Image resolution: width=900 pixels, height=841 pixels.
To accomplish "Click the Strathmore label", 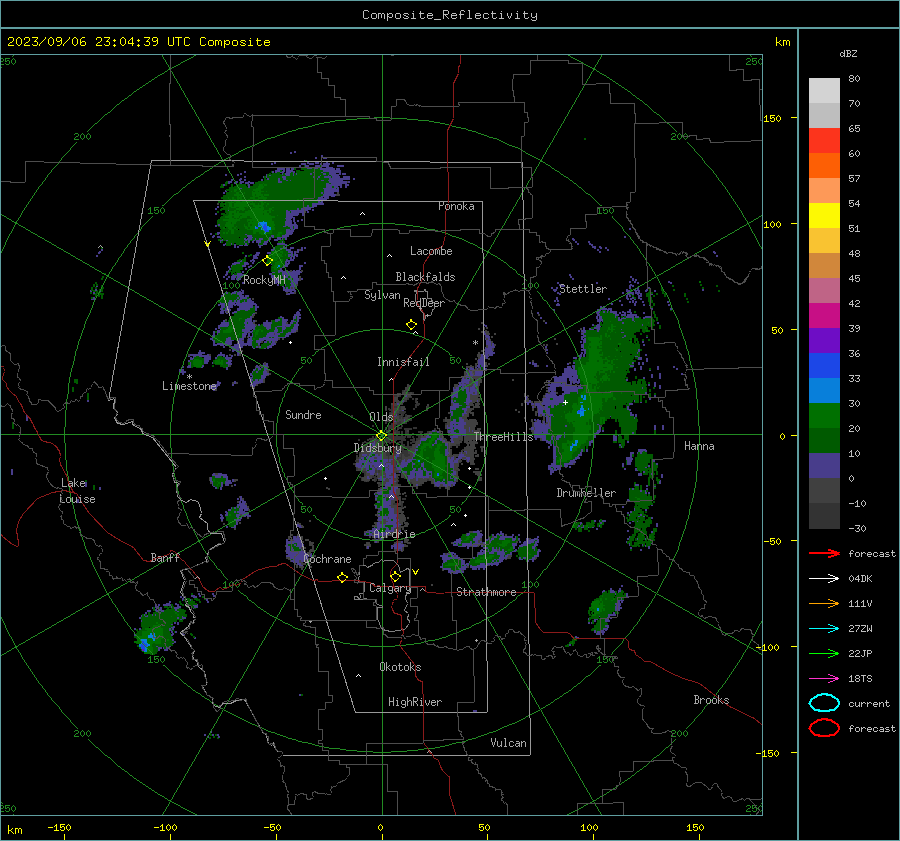I will [486, 592].
